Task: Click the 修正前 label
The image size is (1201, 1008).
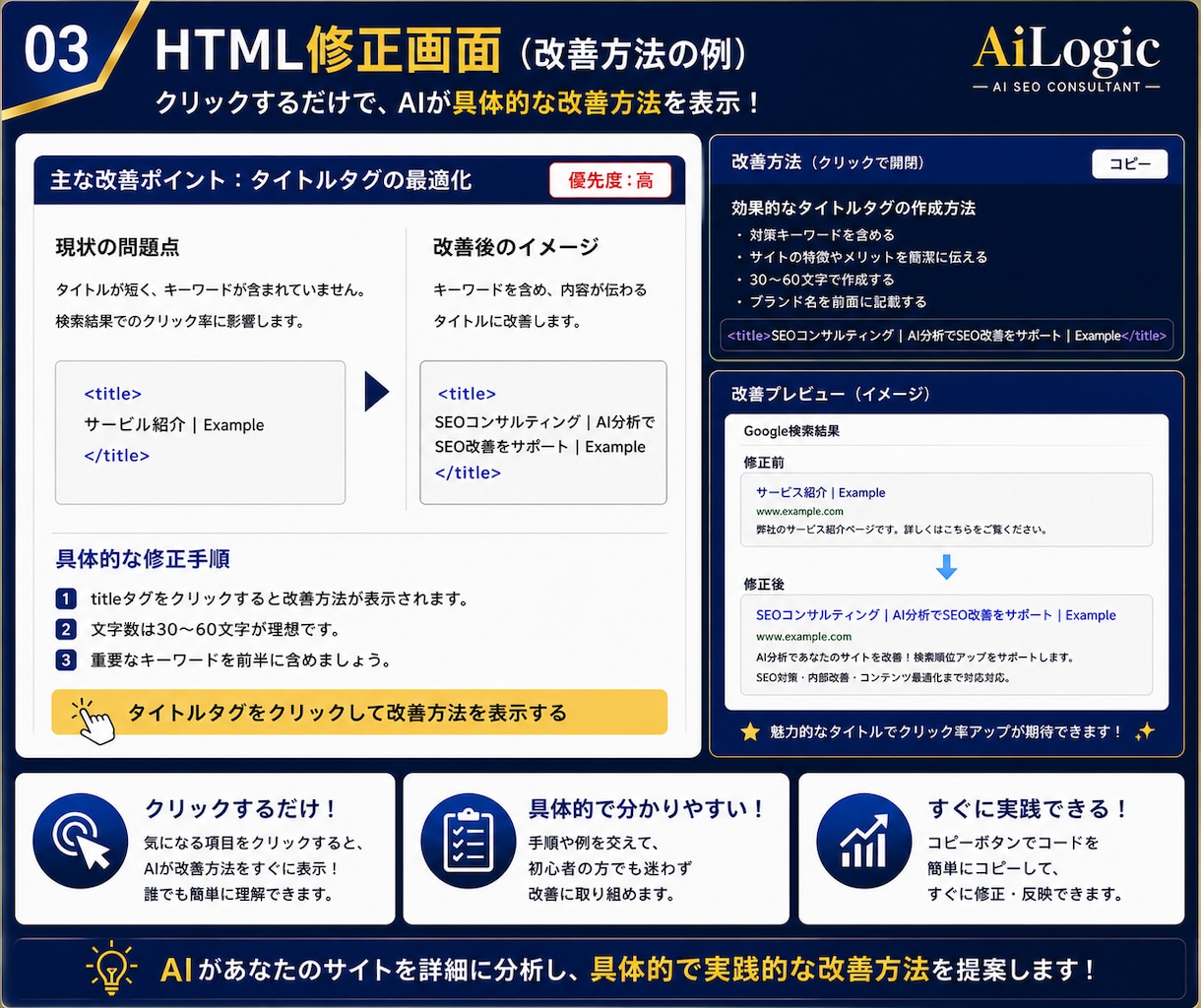Action: (x=764, y=462)
